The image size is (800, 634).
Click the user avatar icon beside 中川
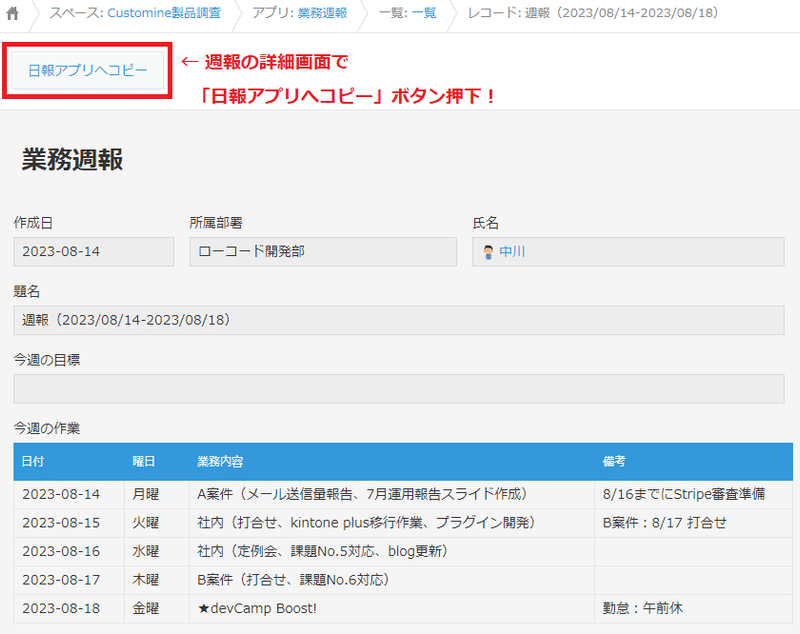488,252
